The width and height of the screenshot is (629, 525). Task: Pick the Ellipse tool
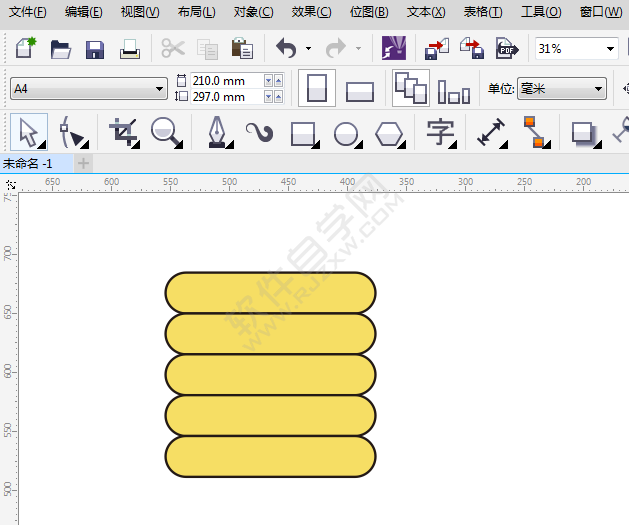tap(347, 133)
